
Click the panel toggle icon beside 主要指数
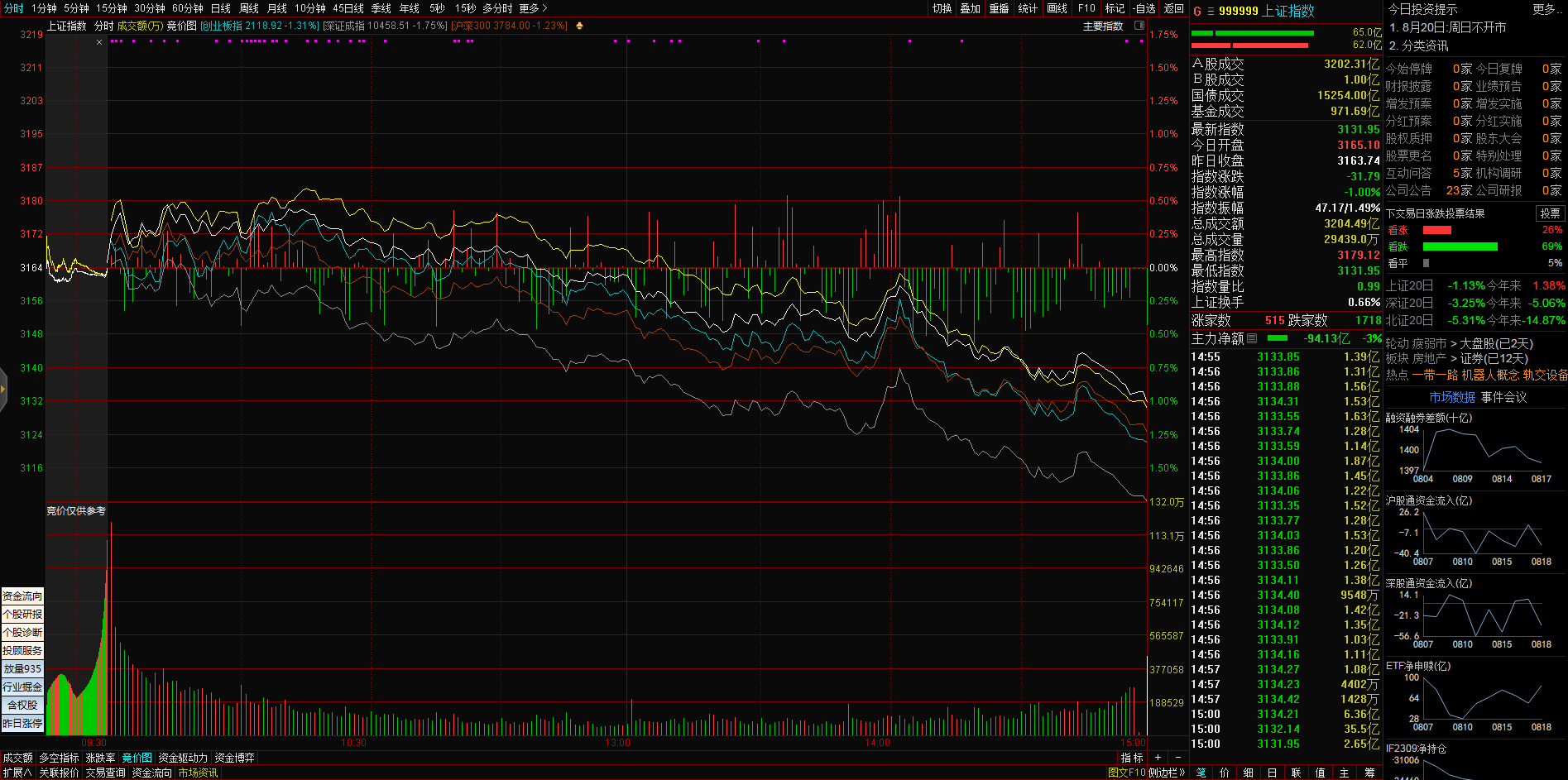(1139, 26)
